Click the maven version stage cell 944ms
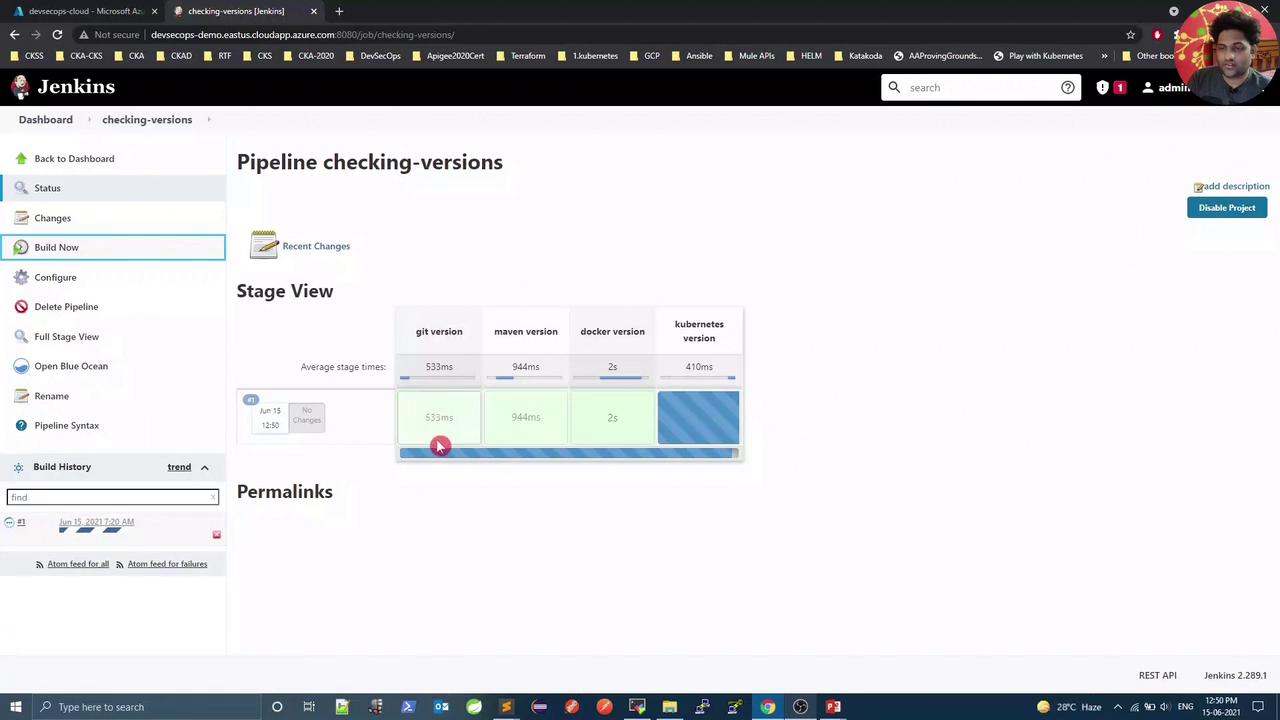This screenshot has height=720, width=1280. 525,417
